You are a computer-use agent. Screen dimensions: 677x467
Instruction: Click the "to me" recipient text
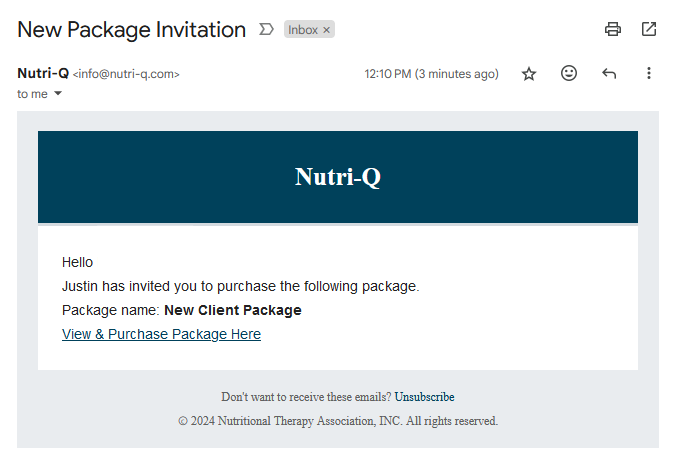coord(32,94)
